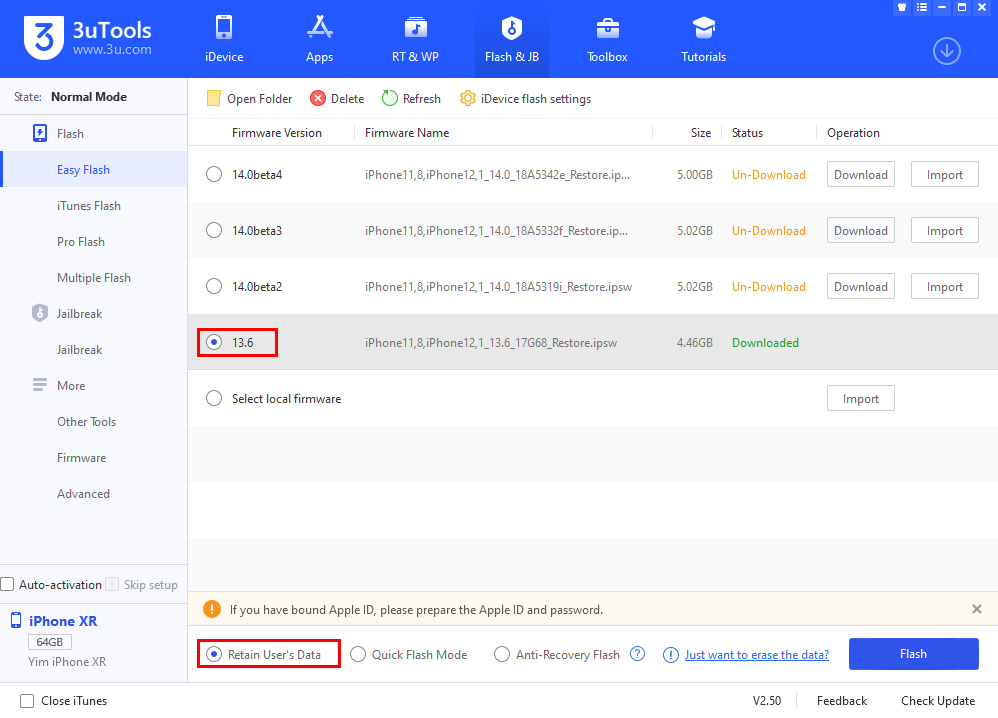
Task: Expand the Jailbreak sidebar group
Action: pos(40,314)
